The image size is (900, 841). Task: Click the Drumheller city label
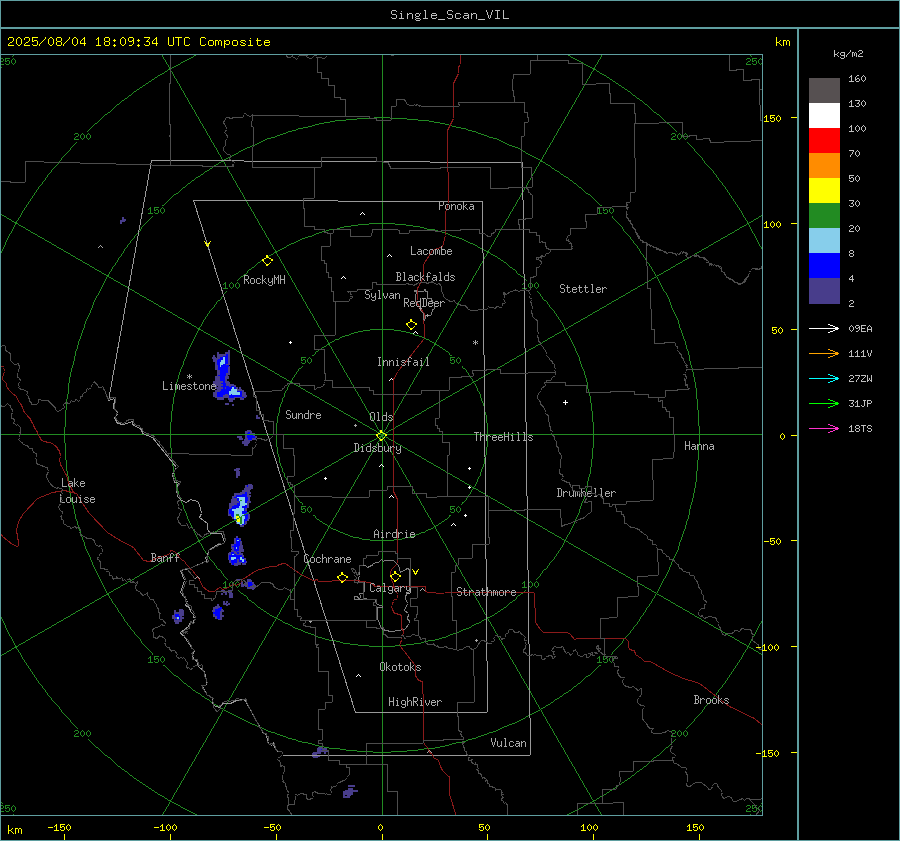pos(586,493)
